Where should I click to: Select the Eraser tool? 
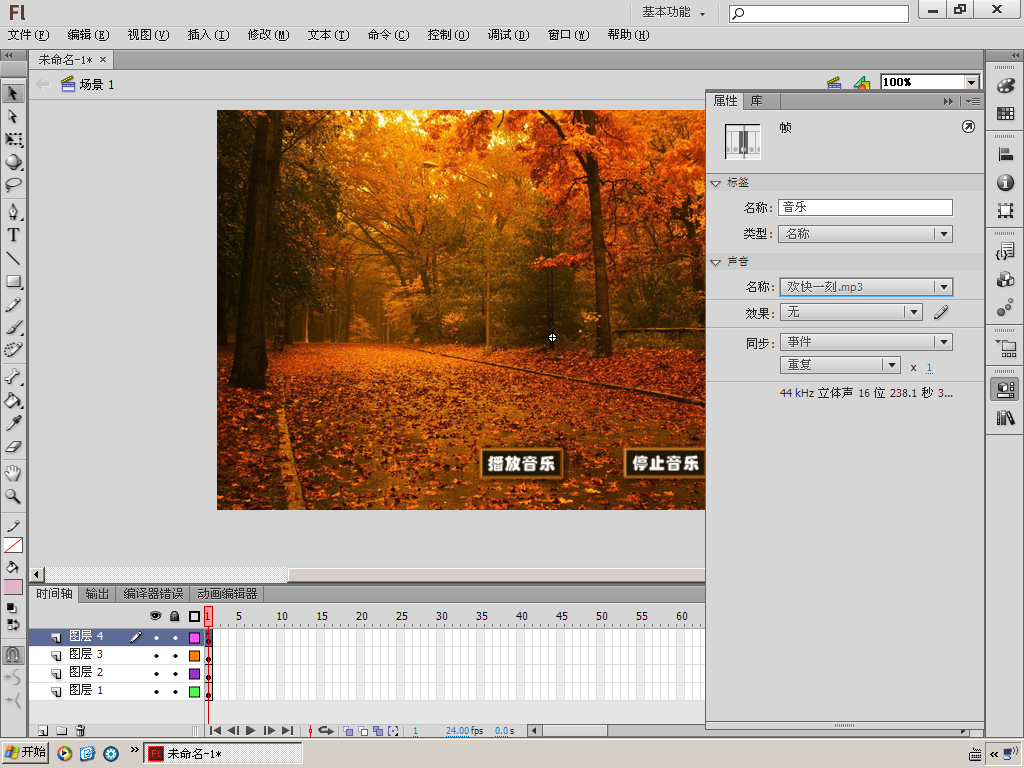pyautogui.click(x=12, y=447)
